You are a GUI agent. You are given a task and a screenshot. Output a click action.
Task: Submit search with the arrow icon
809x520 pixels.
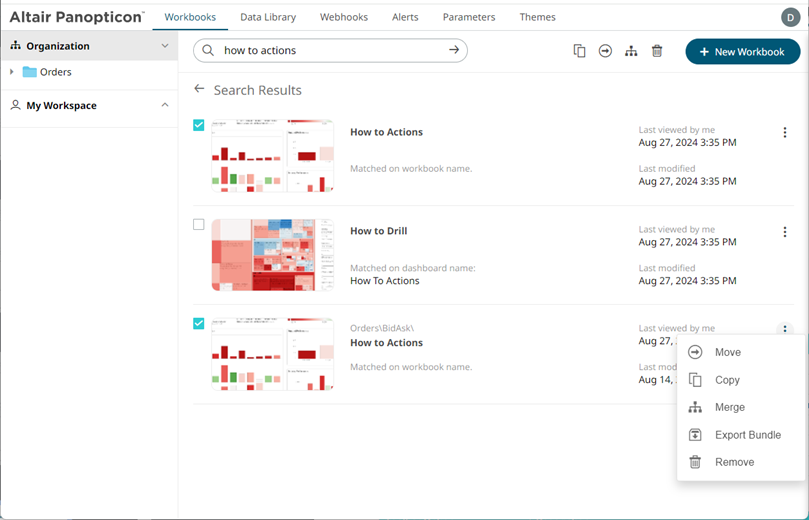click(x=454, y=50)
